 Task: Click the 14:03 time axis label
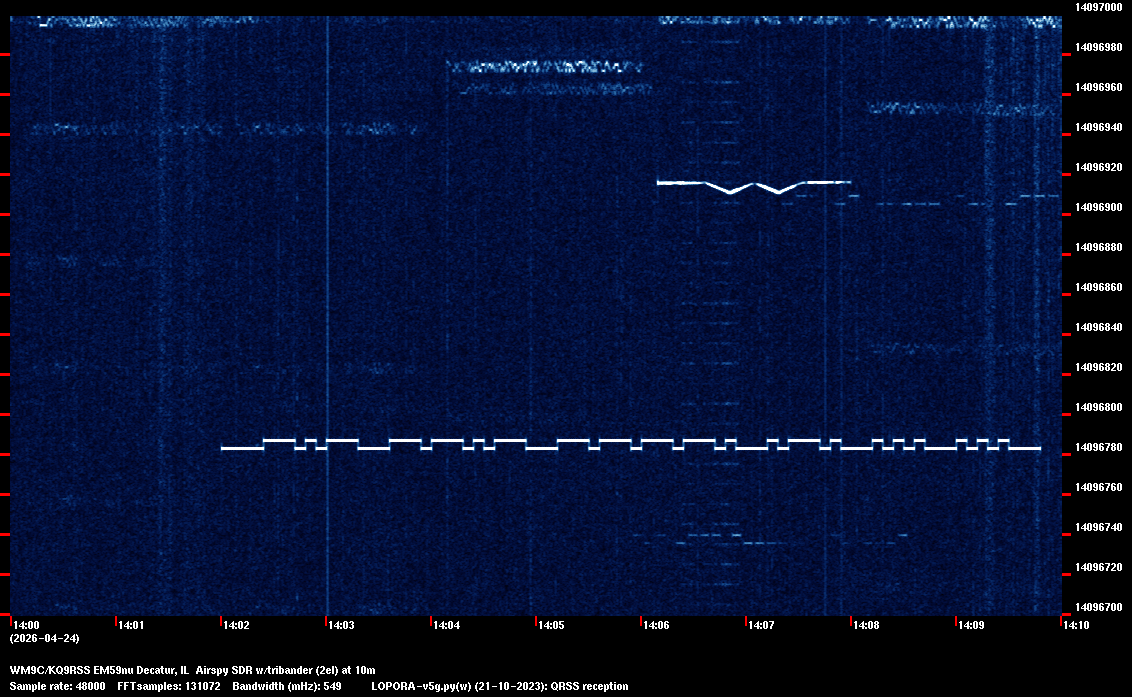[x=340, y=625]
